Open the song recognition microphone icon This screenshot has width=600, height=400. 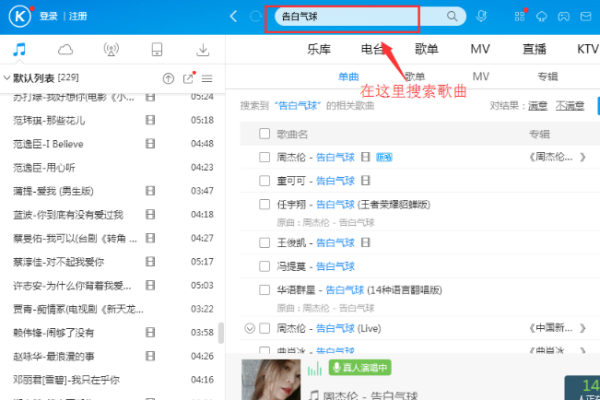point(481,16)
